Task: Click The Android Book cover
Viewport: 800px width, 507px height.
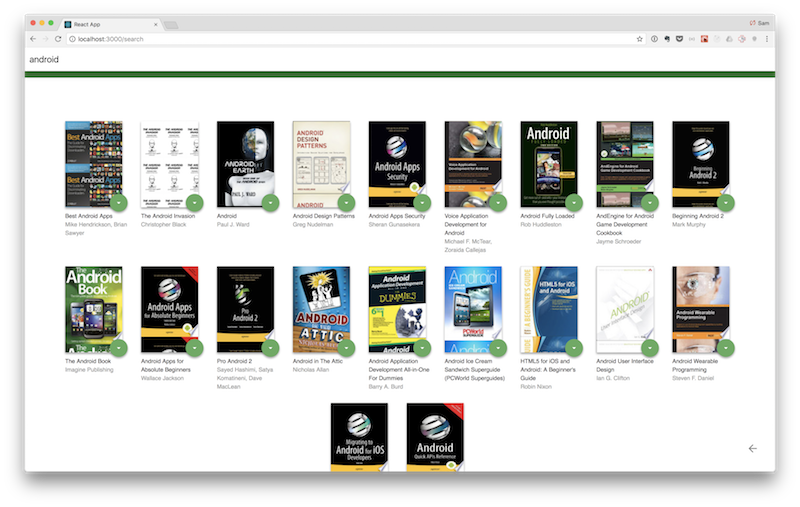Action: tap(94, 310)
